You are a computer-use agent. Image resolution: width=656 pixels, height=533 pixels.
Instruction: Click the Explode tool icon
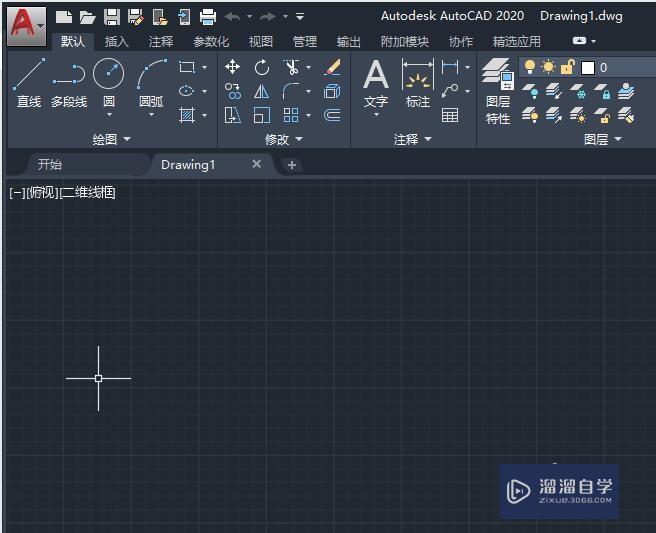[x=332, y=91]
